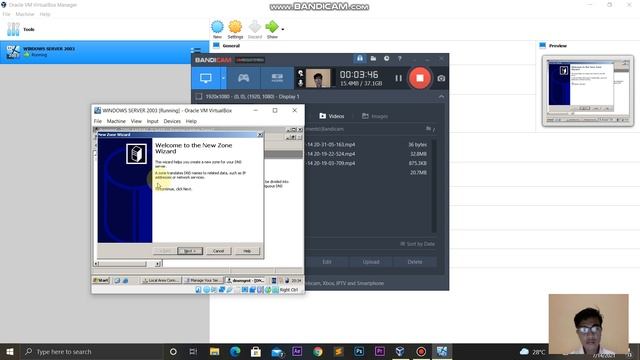
Task: Open Machine menu in VirtualBox Manager
Action: click(24, 14)
